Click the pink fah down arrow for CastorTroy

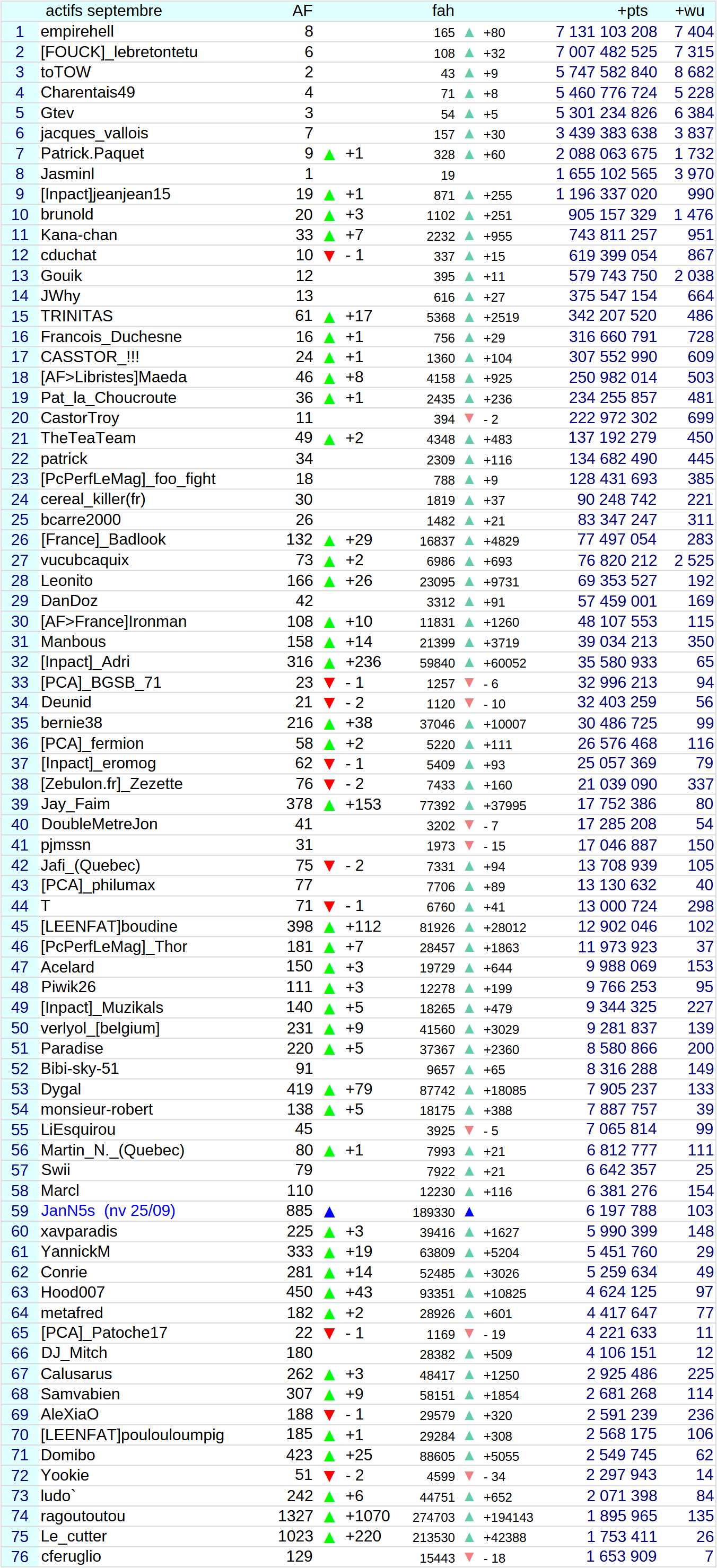469,418
